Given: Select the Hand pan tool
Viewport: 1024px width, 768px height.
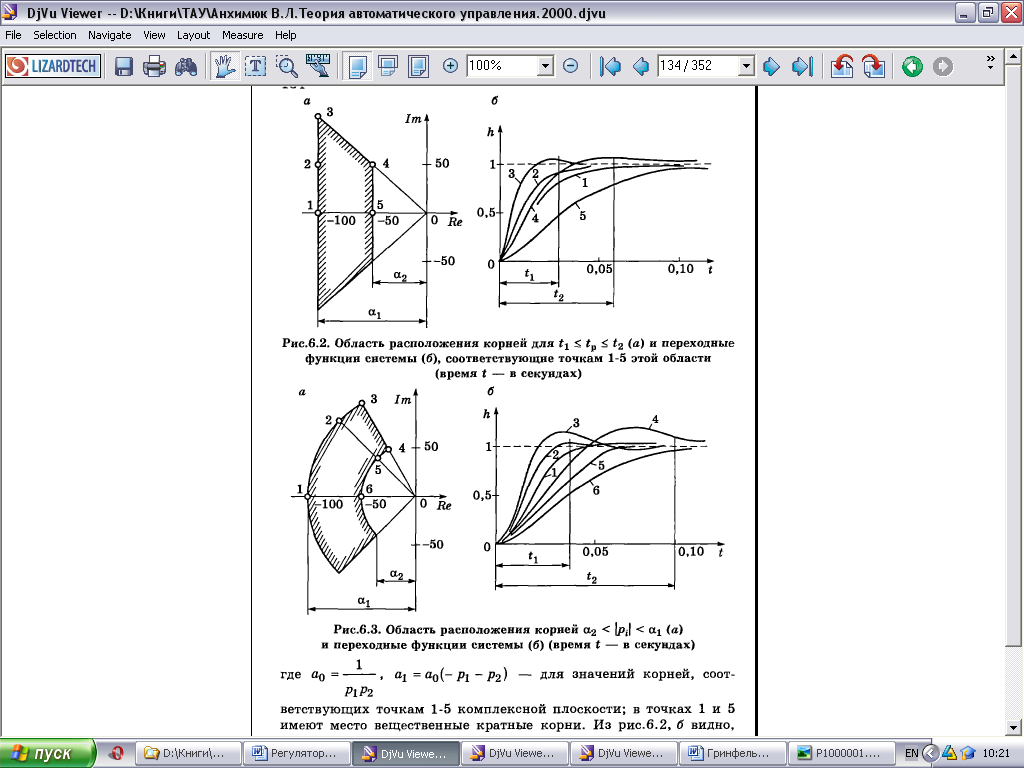Looking at the screenshot, I should click(x=225, y=66).
